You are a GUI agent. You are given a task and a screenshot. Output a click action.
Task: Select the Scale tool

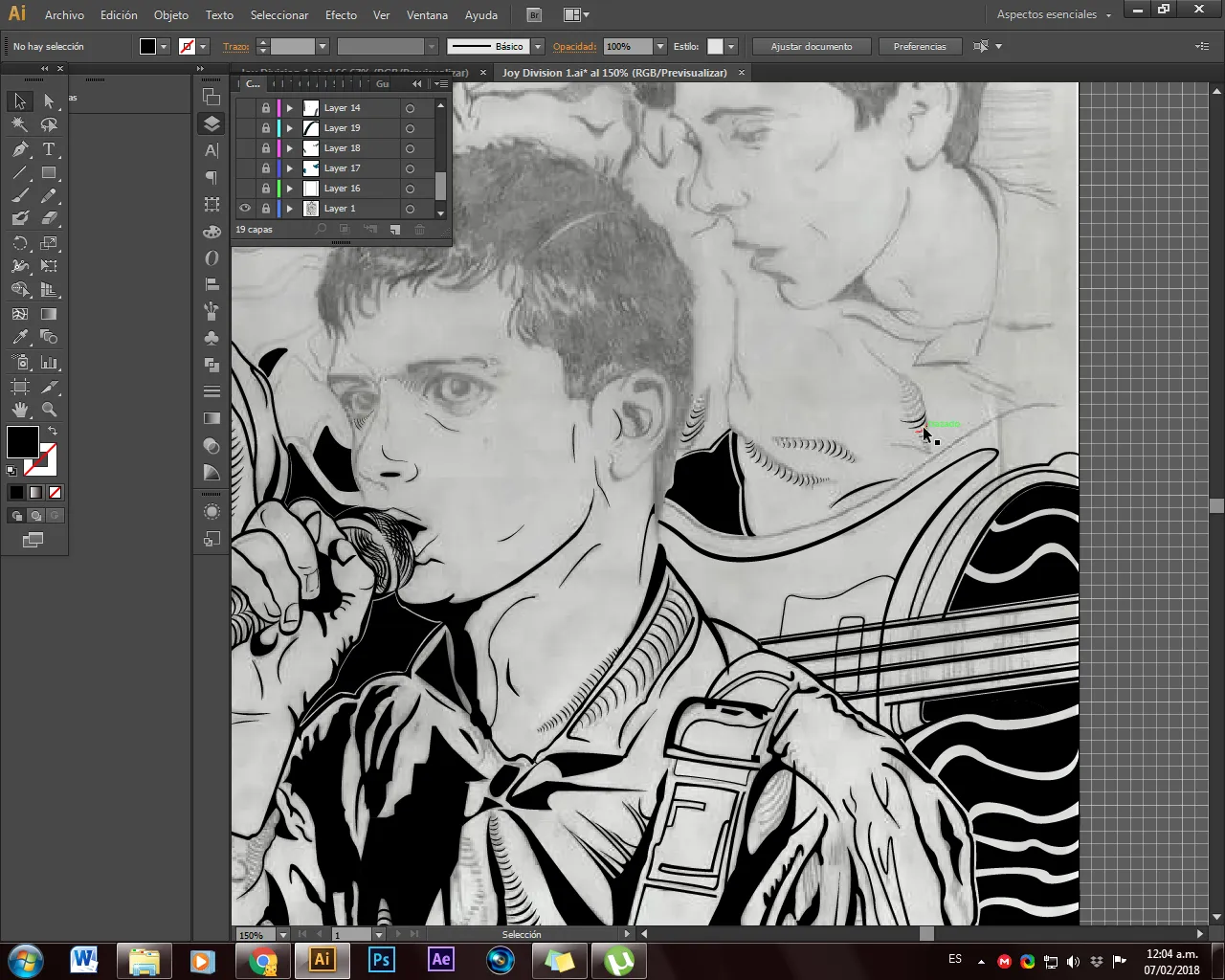[x=49, y=243]
